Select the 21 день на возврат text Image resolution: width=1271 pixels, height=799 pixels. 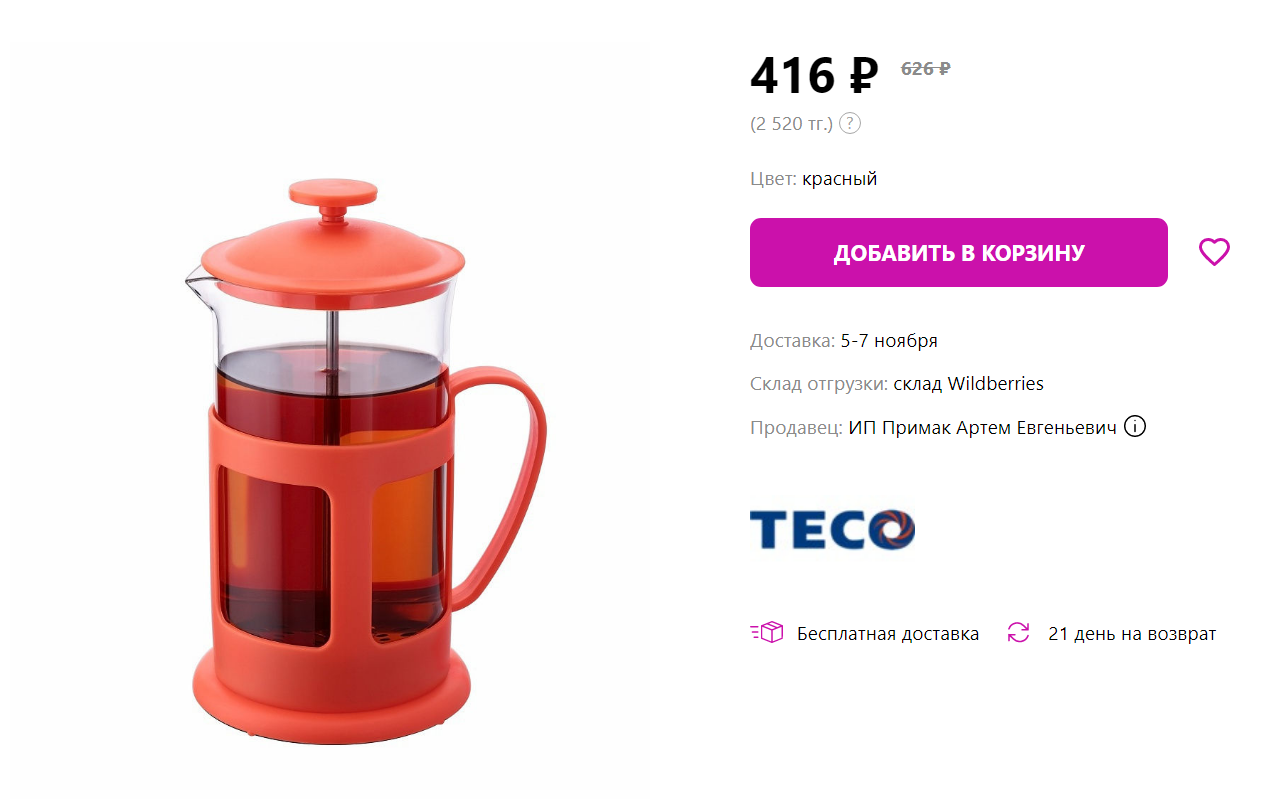click(1132, 634)
